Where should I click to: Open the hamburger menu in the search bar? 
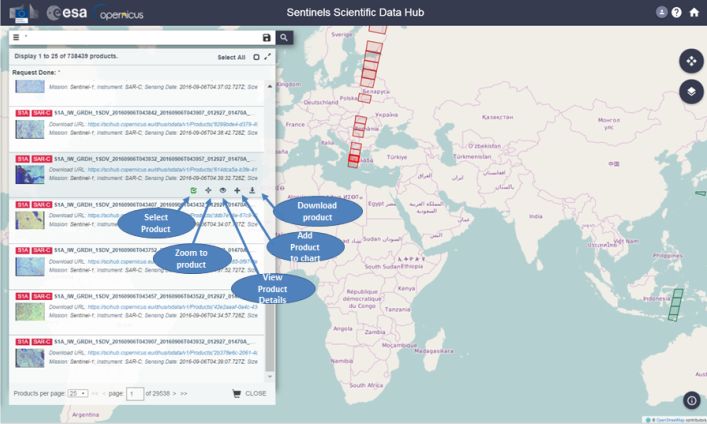pyautogui.click(x=16, y=37)
